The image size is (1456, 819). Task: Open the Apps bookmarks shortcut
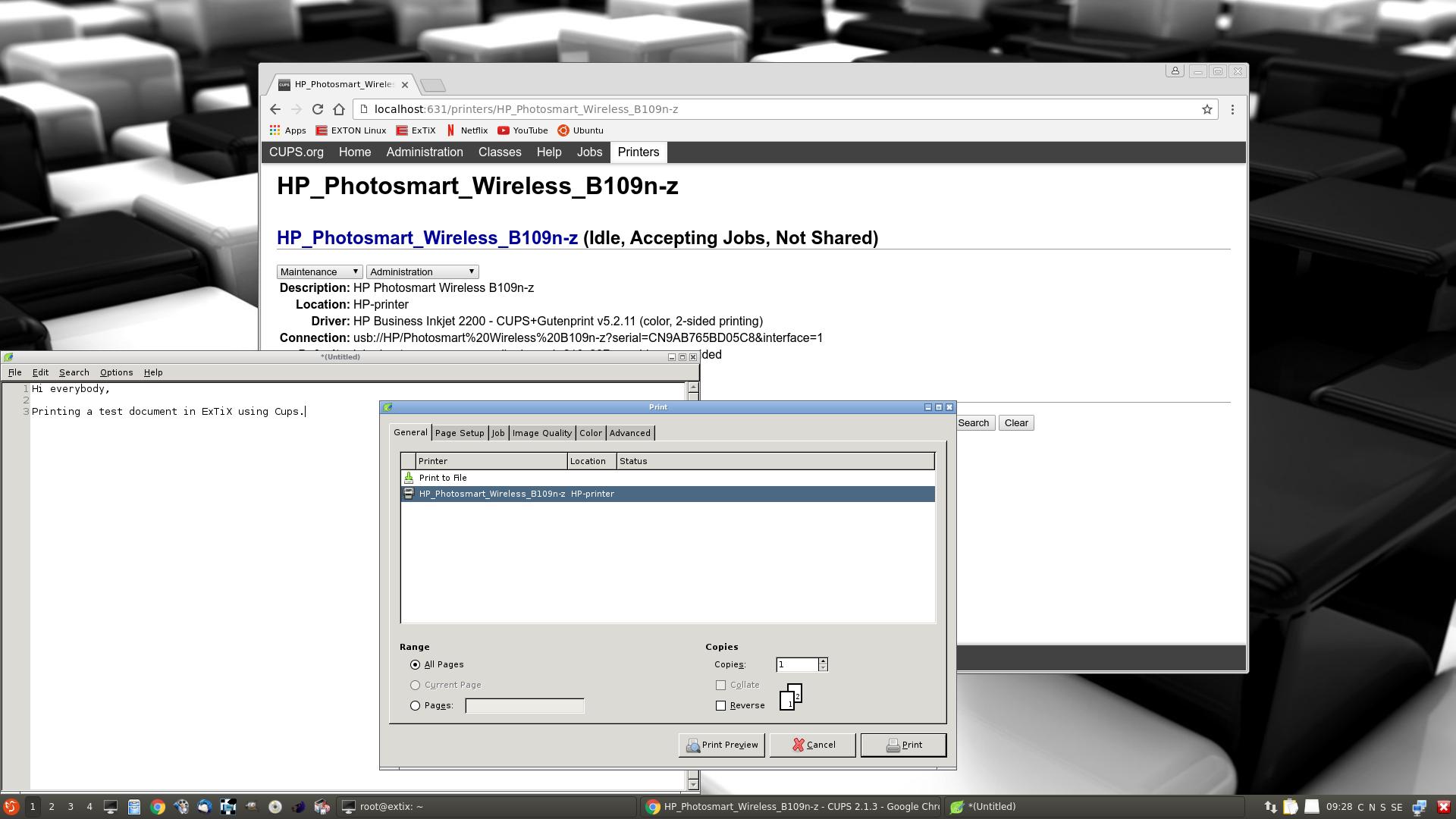(x=287, y=130)
